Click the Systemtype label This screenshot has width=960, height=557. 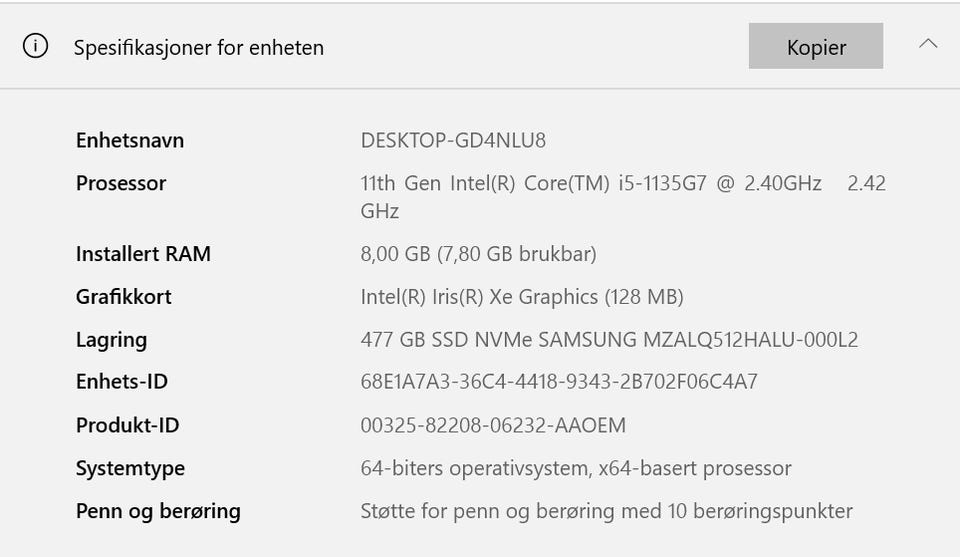click(130, 468)
